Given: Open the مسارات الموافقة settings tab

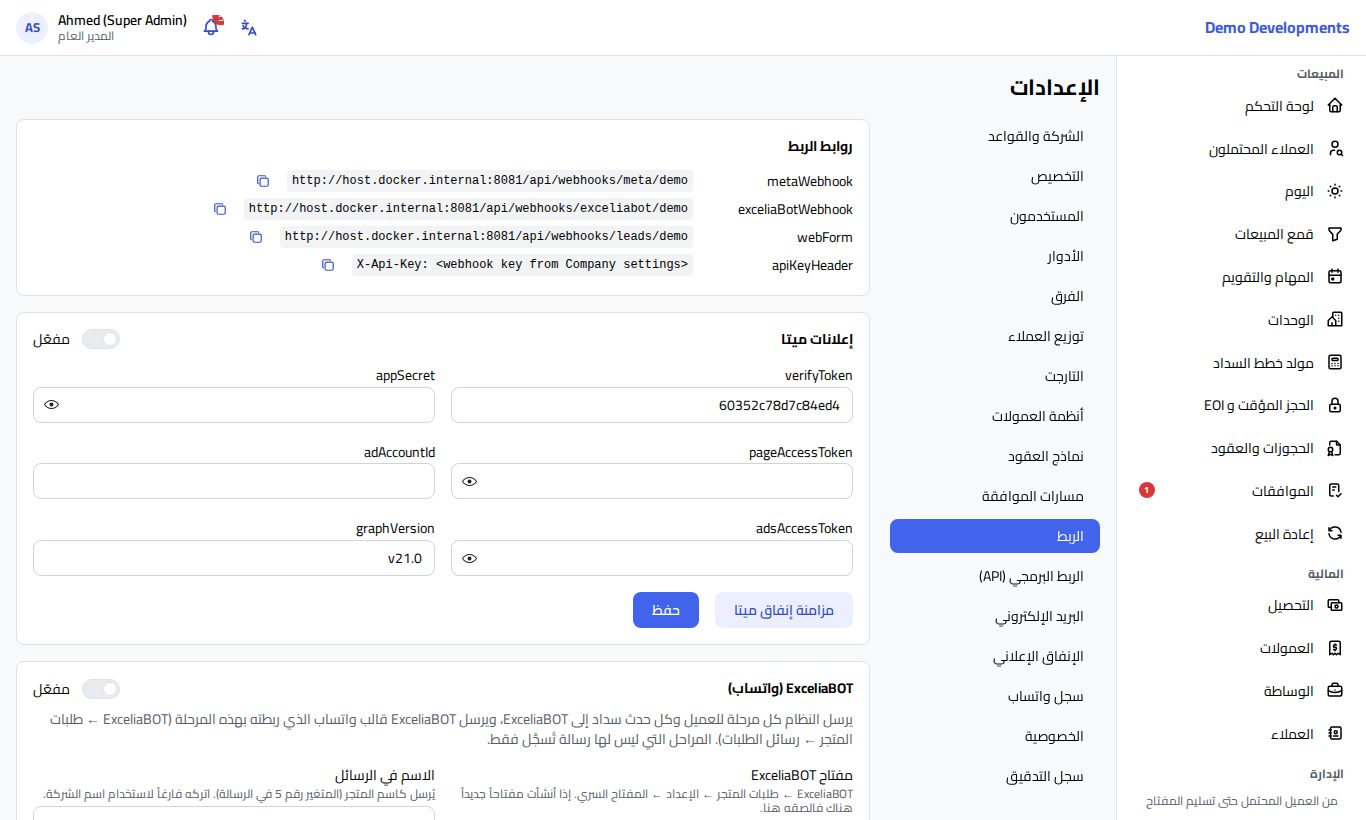Looking at the screenshot, I should click(x=994, y=496).
